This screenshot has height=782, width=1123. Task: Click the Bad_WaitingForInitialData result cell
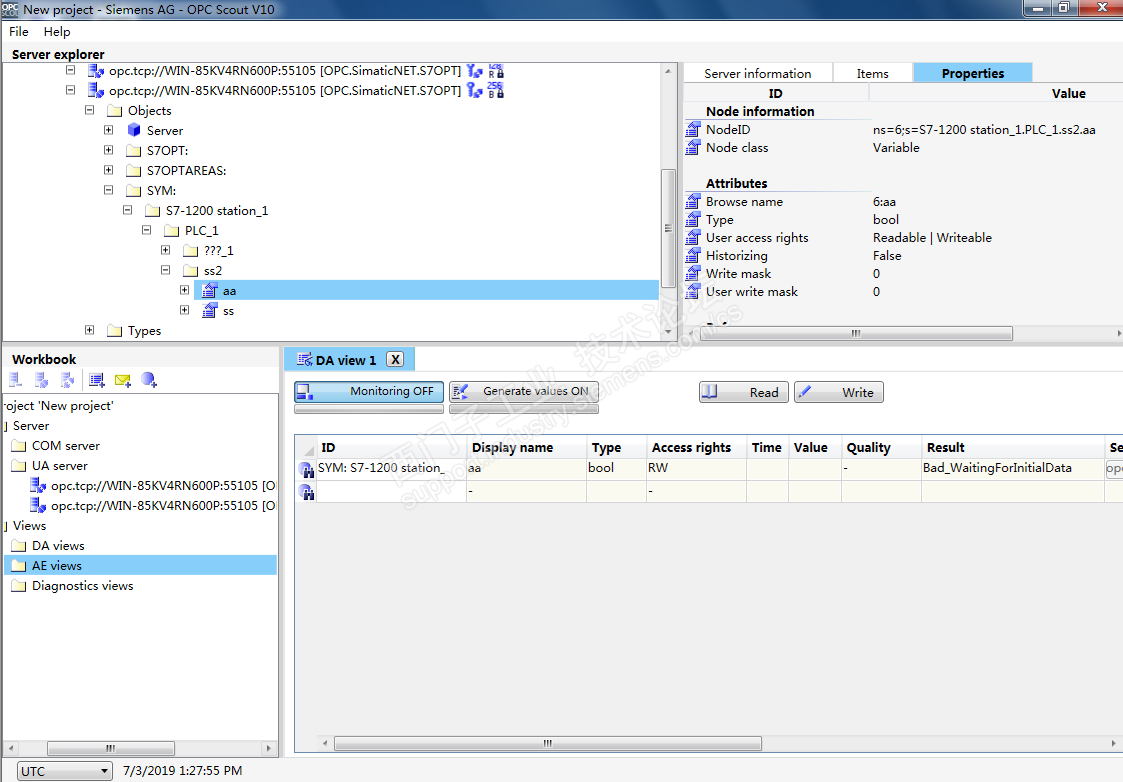click(x=1013, y=468)
